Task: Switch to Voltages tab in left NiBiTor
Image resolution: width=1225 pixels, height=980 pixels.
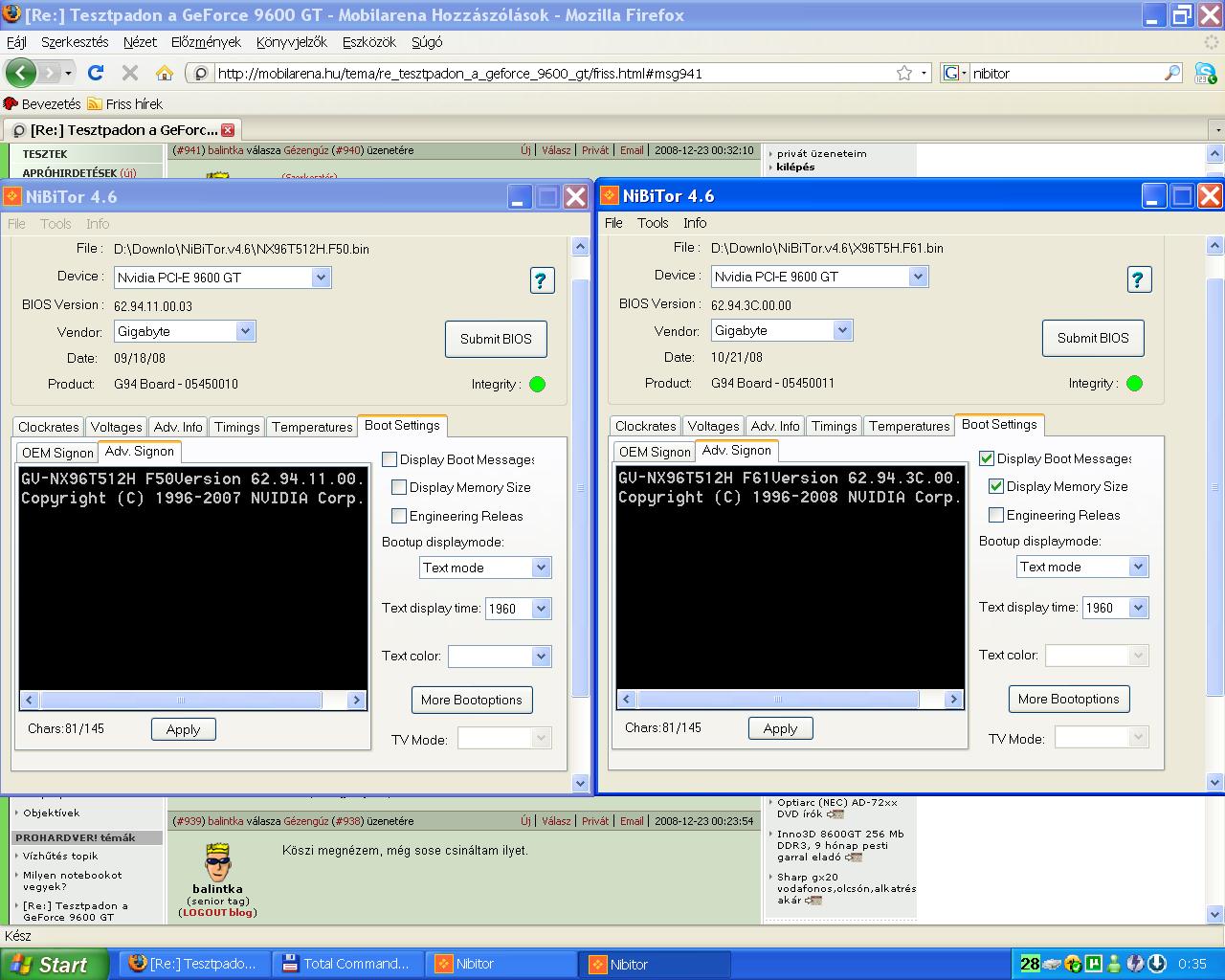Action: [x=116, y=427]
